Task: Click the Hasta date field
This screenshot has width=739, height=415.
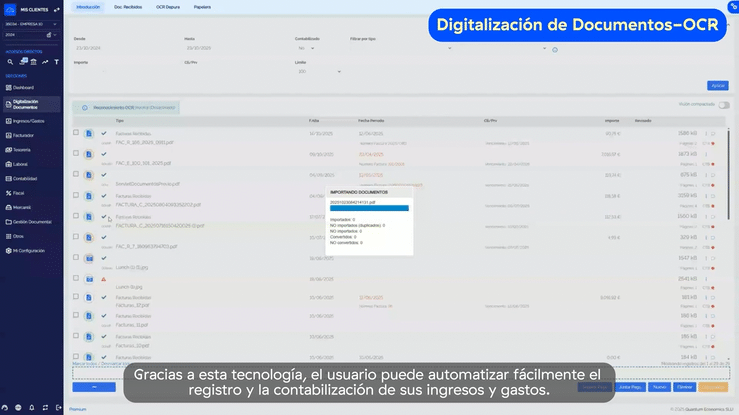Action: tap(237, 48)
